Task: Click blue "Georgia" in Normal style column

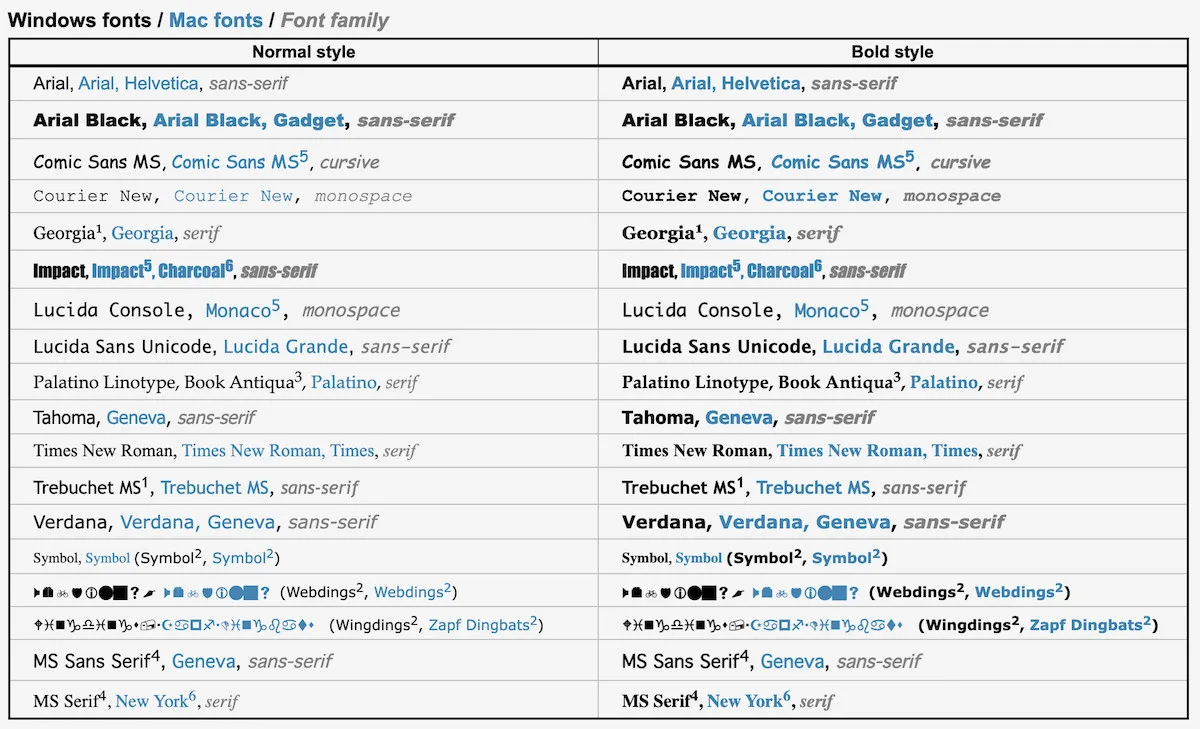Action: (x=142, y=233)
